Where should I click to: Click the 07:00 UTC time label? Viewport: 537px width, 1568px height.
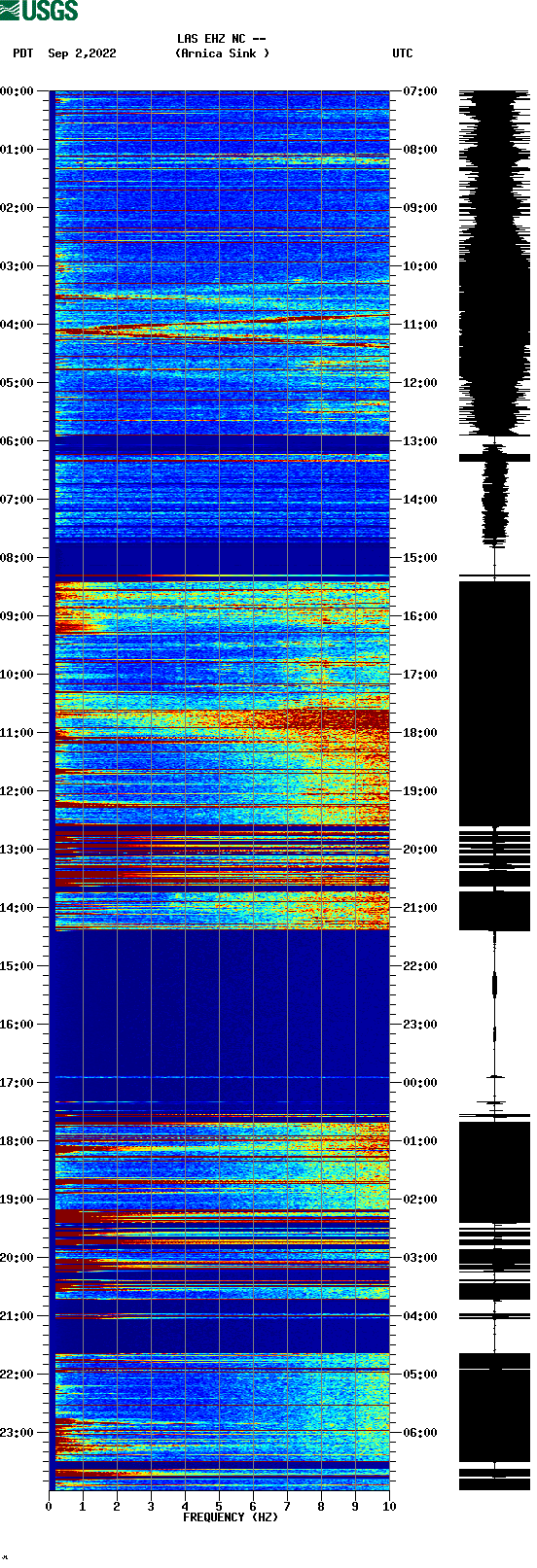420,91
